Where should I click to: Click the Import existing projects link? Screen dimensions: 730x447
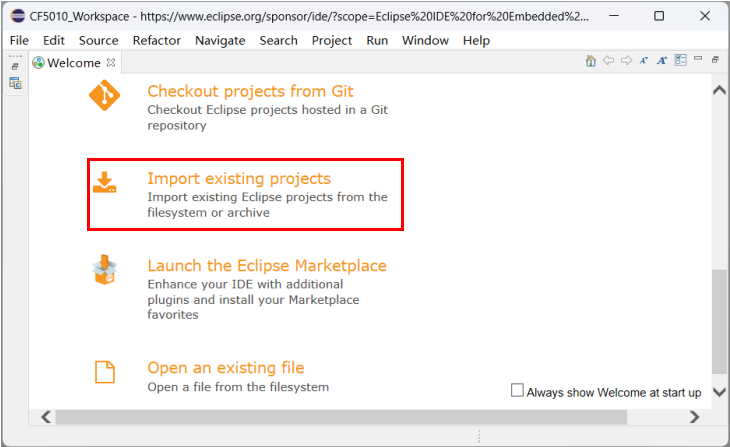(x=238, y=179)
